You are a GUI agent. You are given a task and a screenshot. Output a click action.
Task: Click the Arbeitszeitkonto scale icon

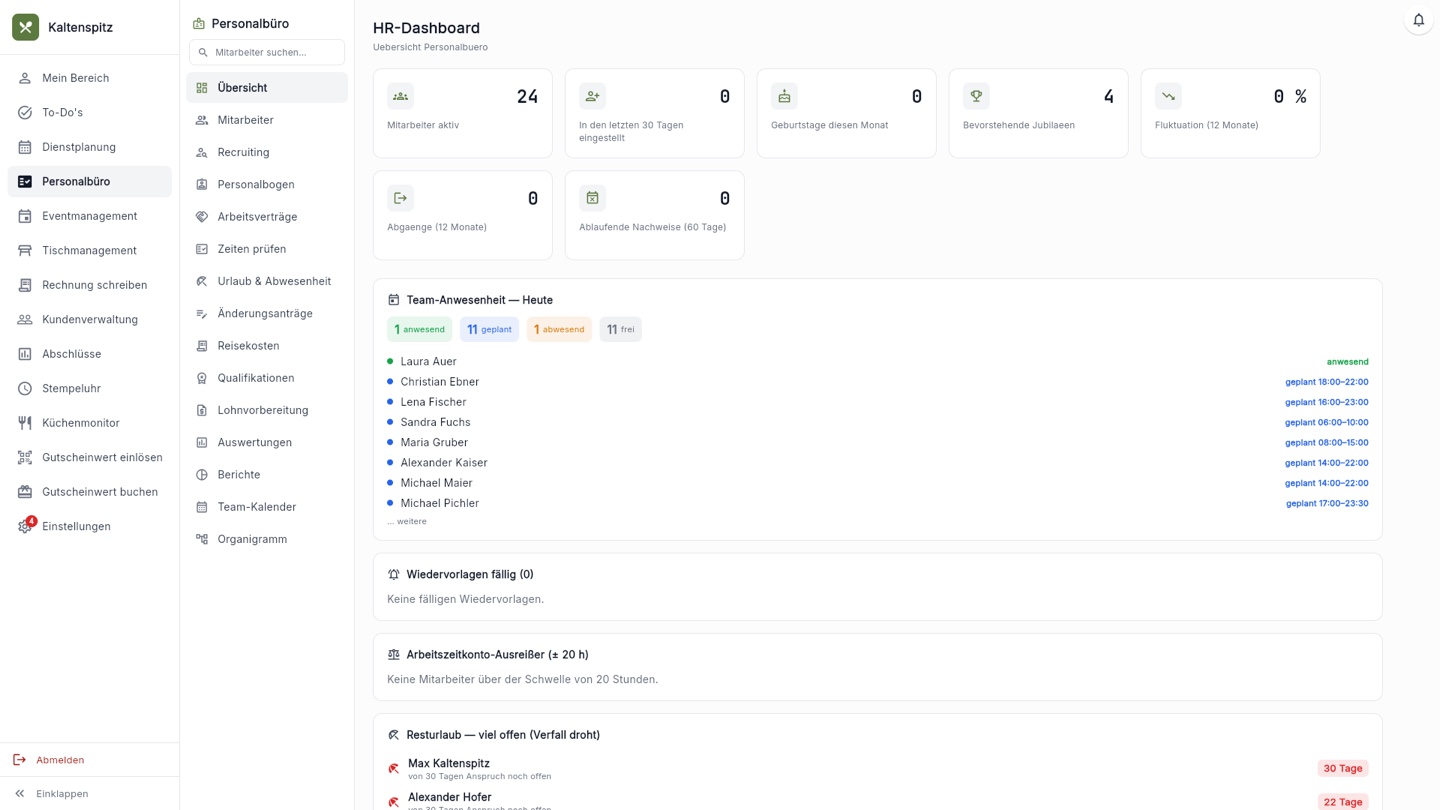click(394, 655)
